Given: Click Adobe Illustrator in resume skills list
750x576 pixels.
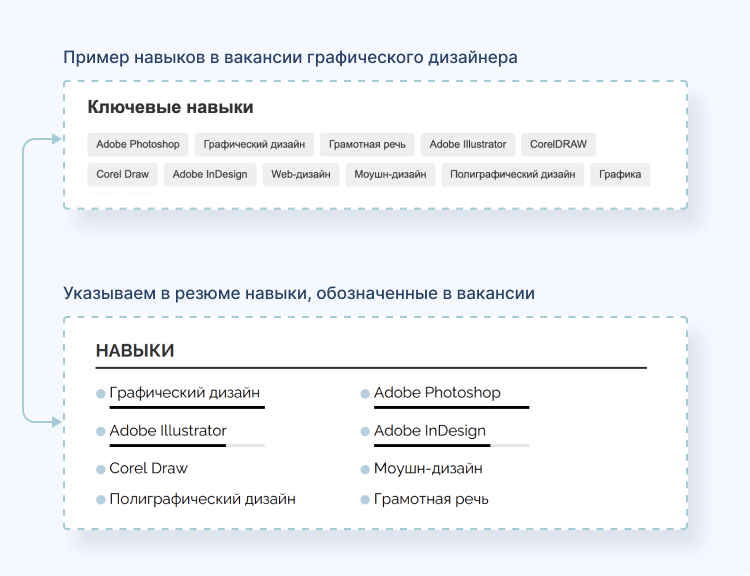Looking at the screenshot, I should [x=168, y=431].
